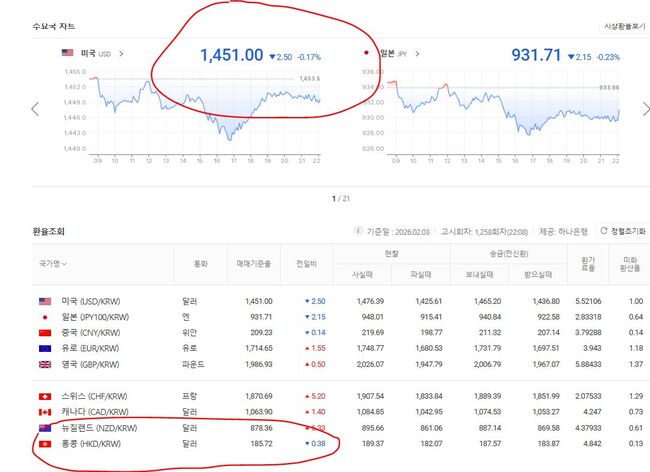Image resolution: width=650 pixels, height=472 pixels.
Task: Click the UK flag in exchange table
Action: click(44, 363)
